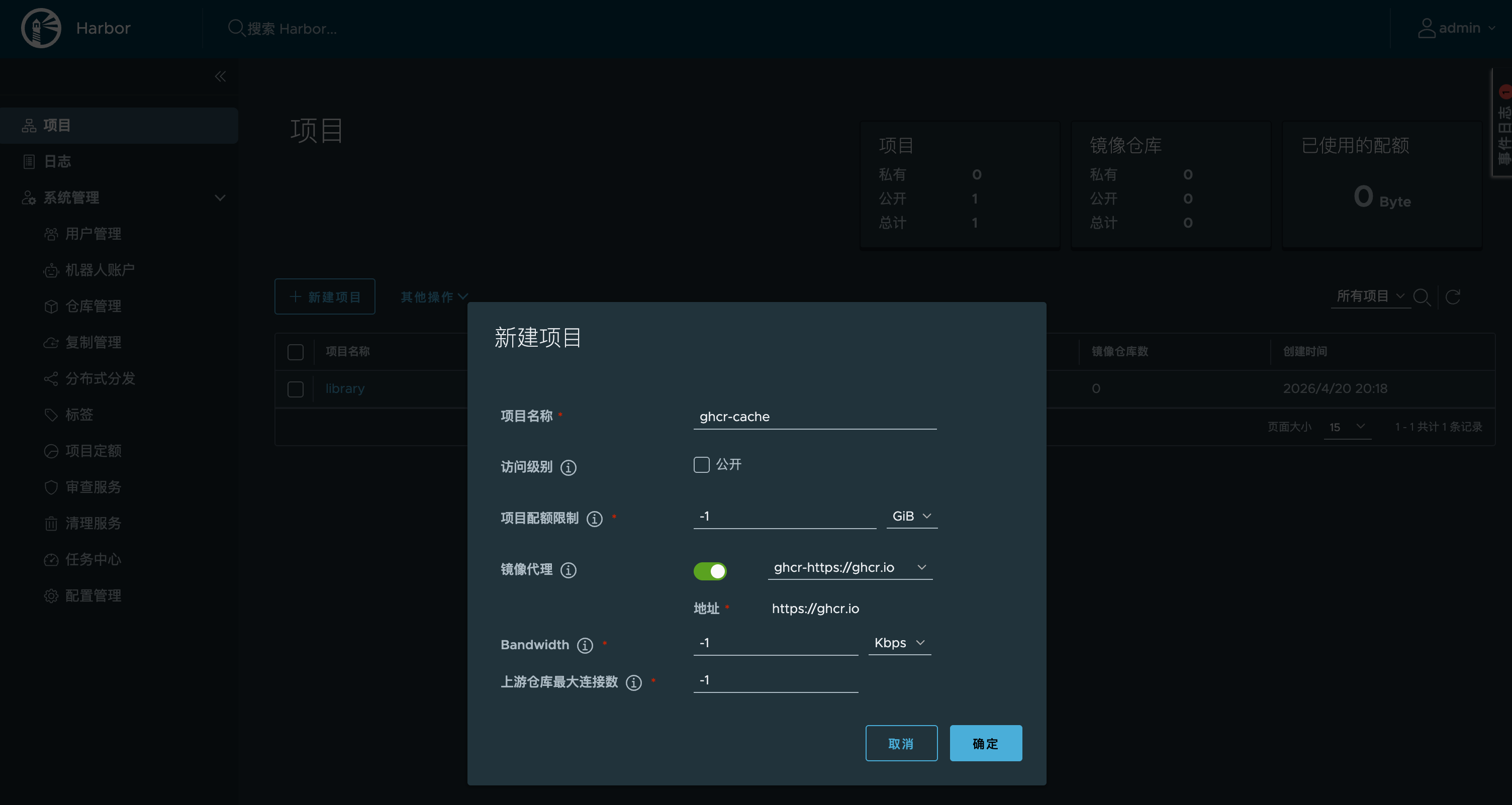1512x805 pixels.
Task: Open the admin user menu dropdown
Action: pos(1456,28)
